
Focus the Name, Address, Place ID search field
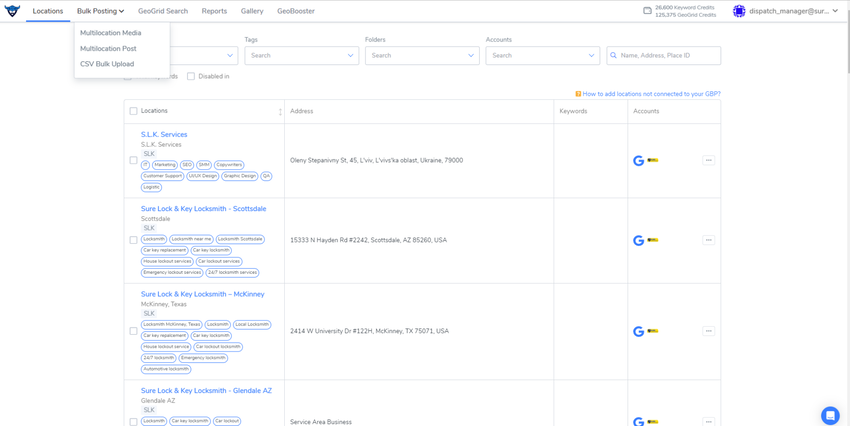(x=664, y=55)
